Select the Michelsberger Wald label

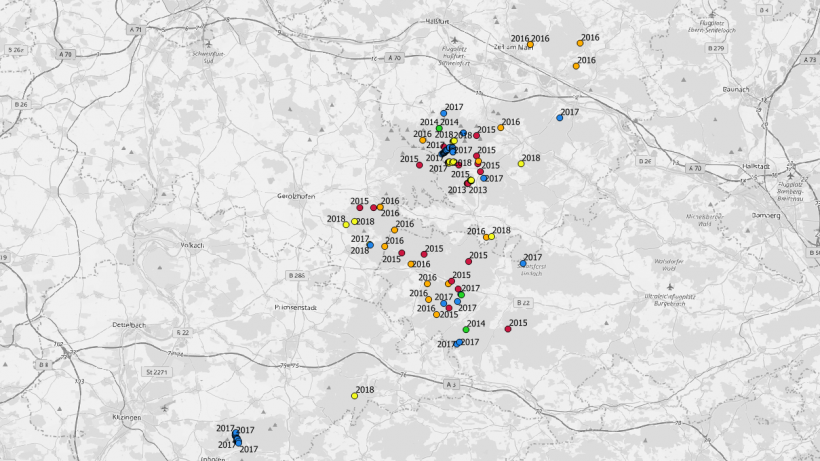704,220
